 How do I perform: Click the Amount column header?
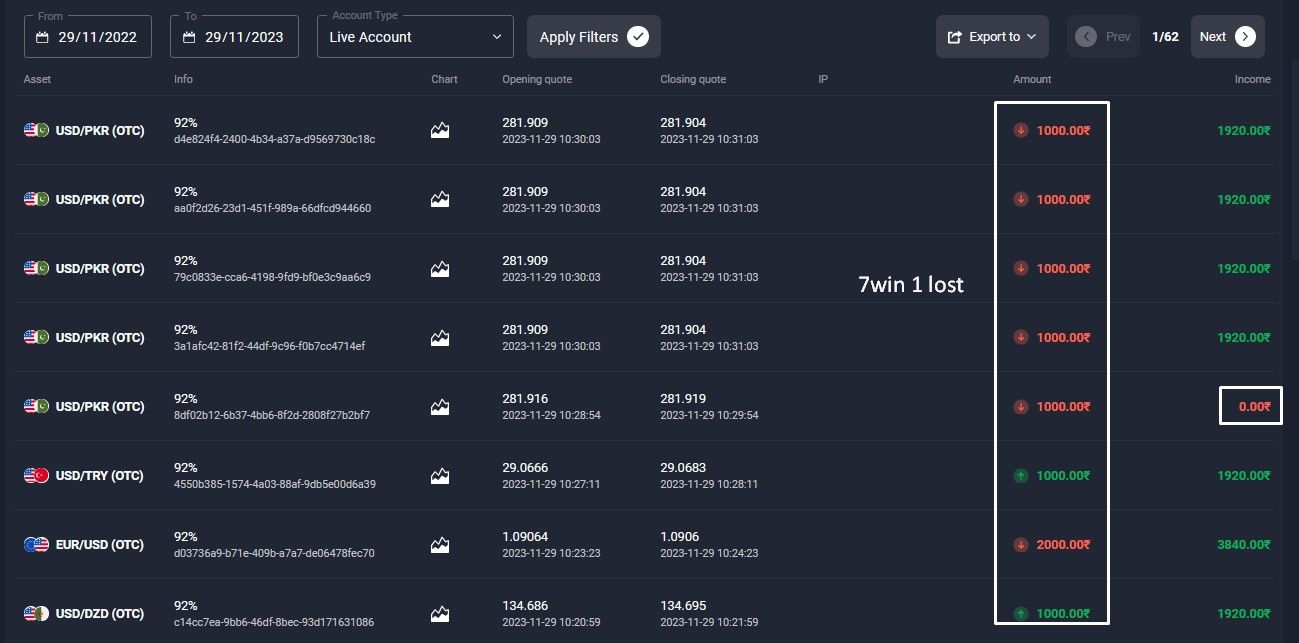[x=1032, y=79]
